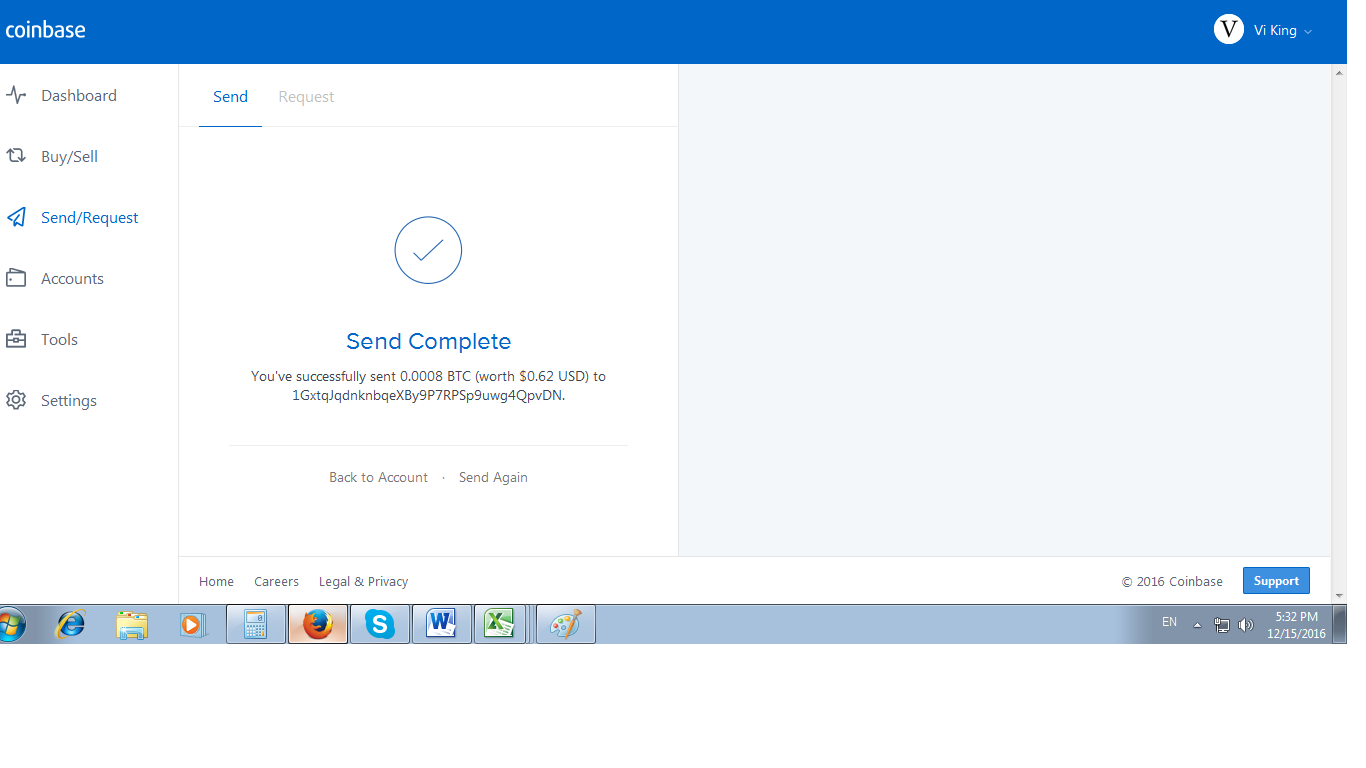The image size is (1366, 768).
Task: Expand the Vi King account dropdown arrow
Action: pos(1308,32)
